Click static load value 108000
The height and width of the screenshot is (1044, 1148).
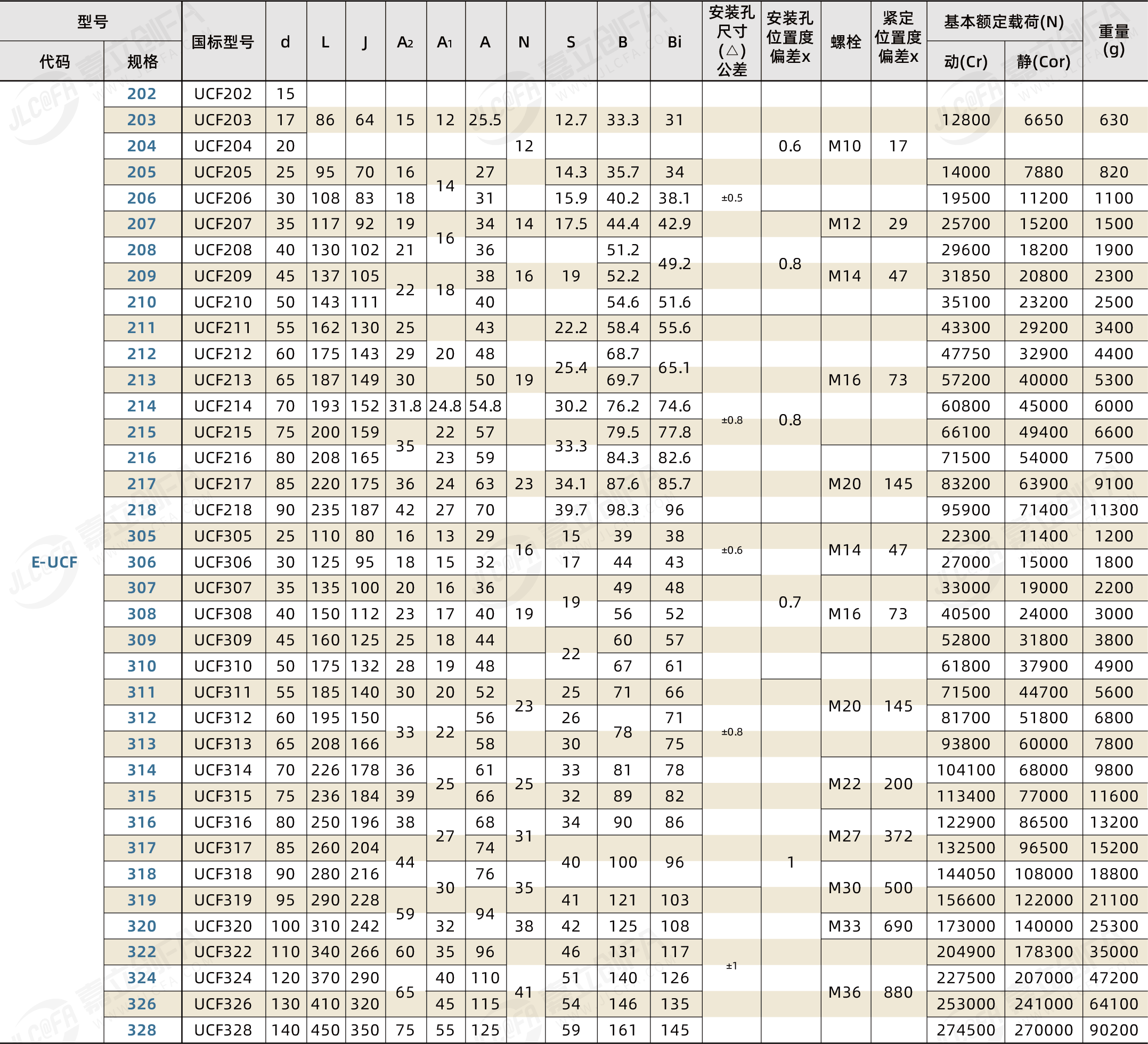click(1043, 873)
